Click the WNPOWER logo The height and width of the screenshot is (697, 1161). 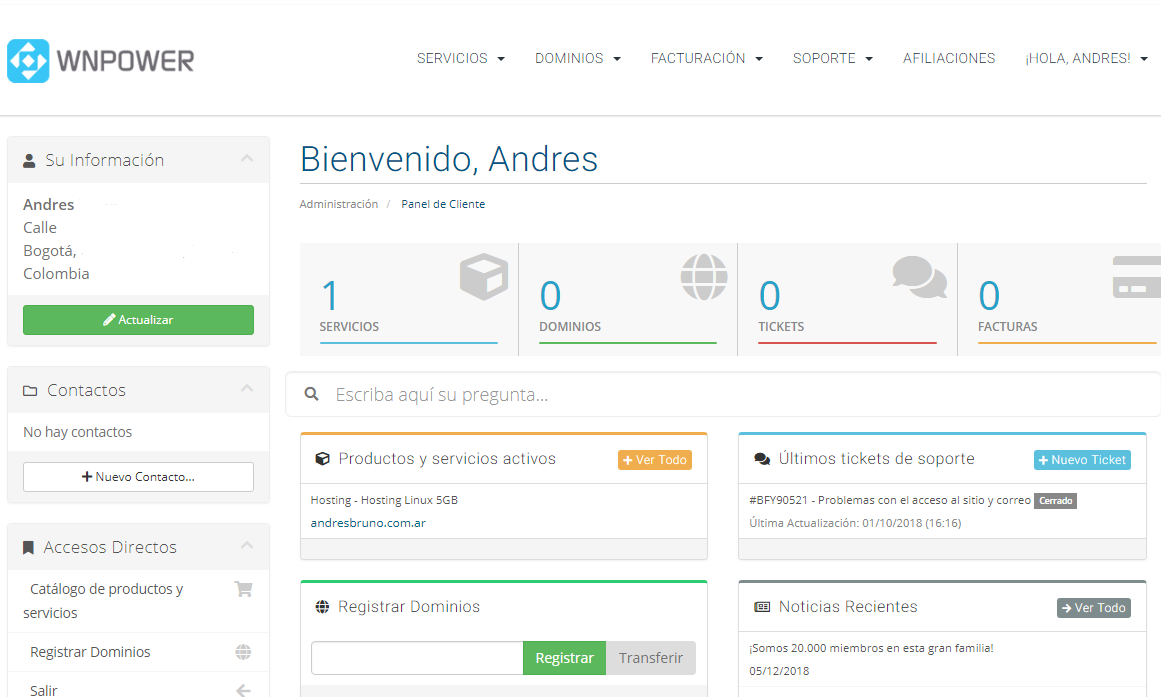click(x=101, y=61)
